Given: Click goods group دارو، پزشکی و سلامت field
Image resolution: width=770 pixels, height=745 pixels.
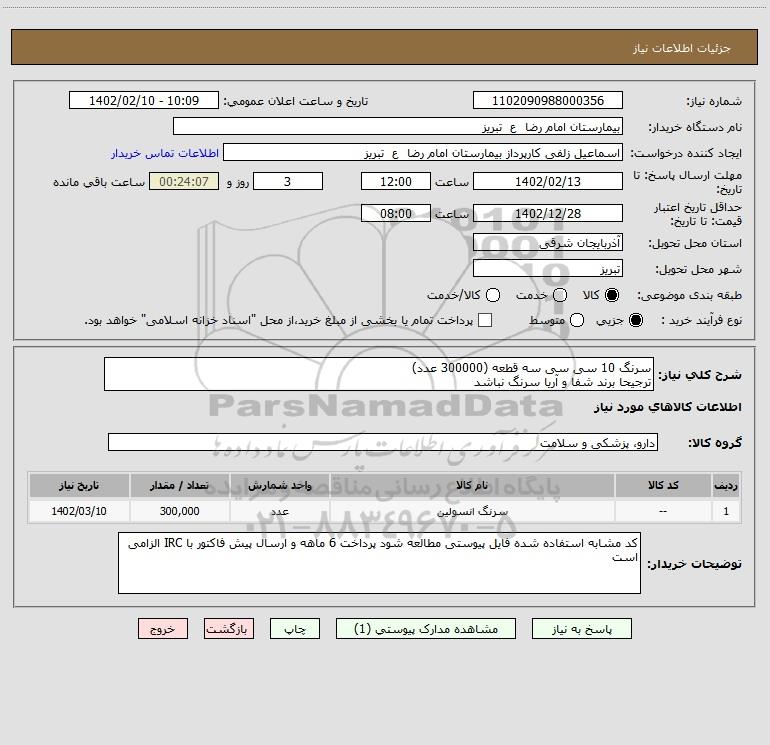Looking at the screenshot, I should (x=383, y=442).
